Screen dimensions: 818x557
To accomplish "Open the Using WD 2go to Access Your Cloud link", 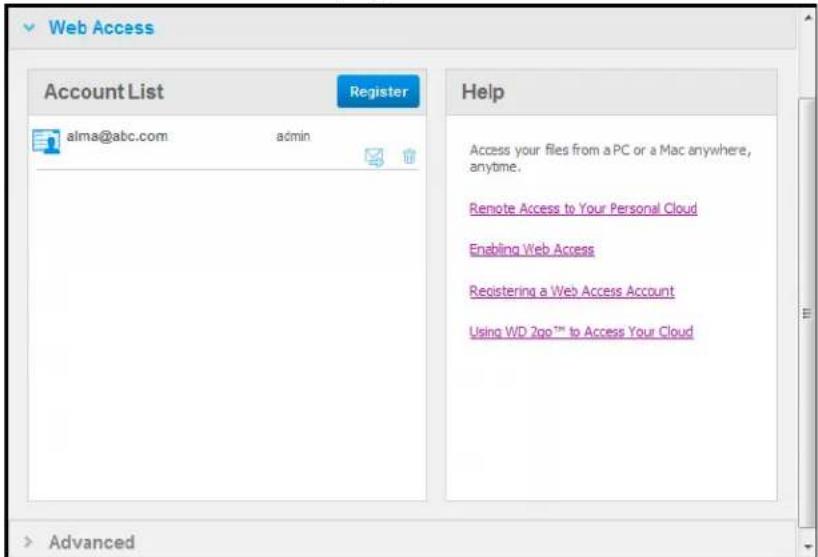I will coord(581,332).
